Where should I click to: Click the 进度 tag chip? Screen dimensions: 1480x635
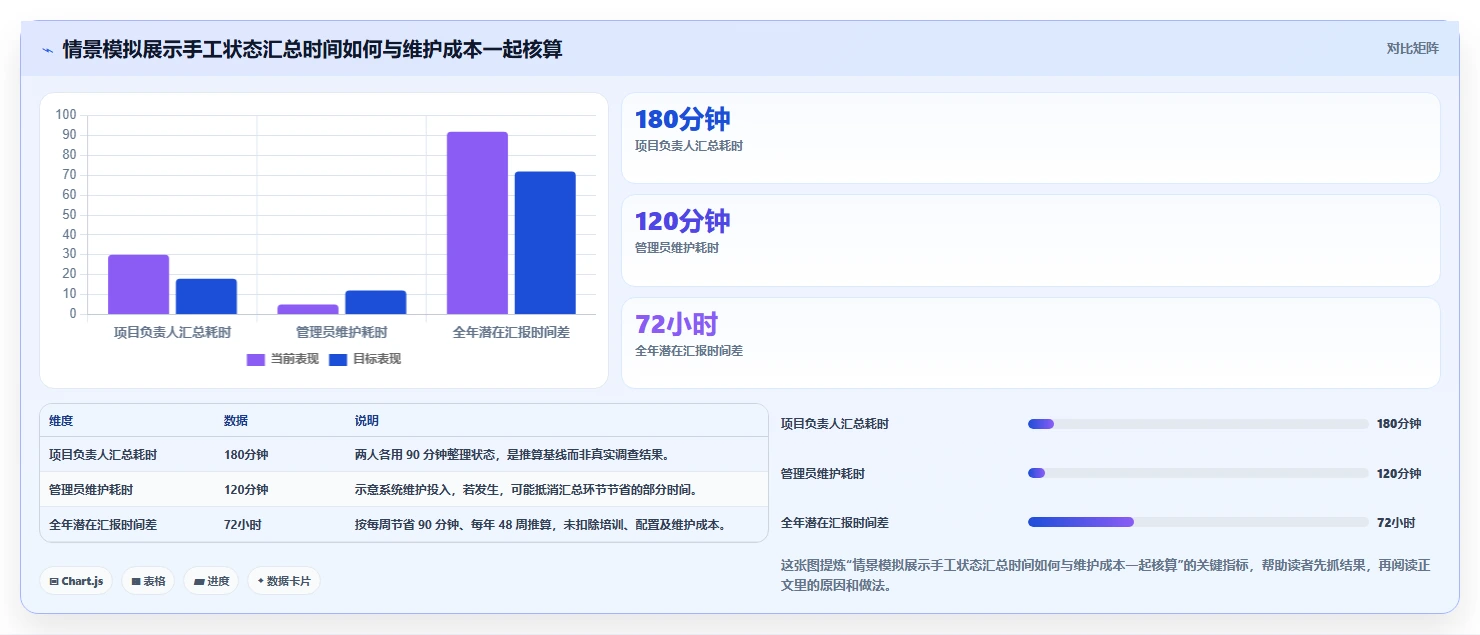(211, 581)
